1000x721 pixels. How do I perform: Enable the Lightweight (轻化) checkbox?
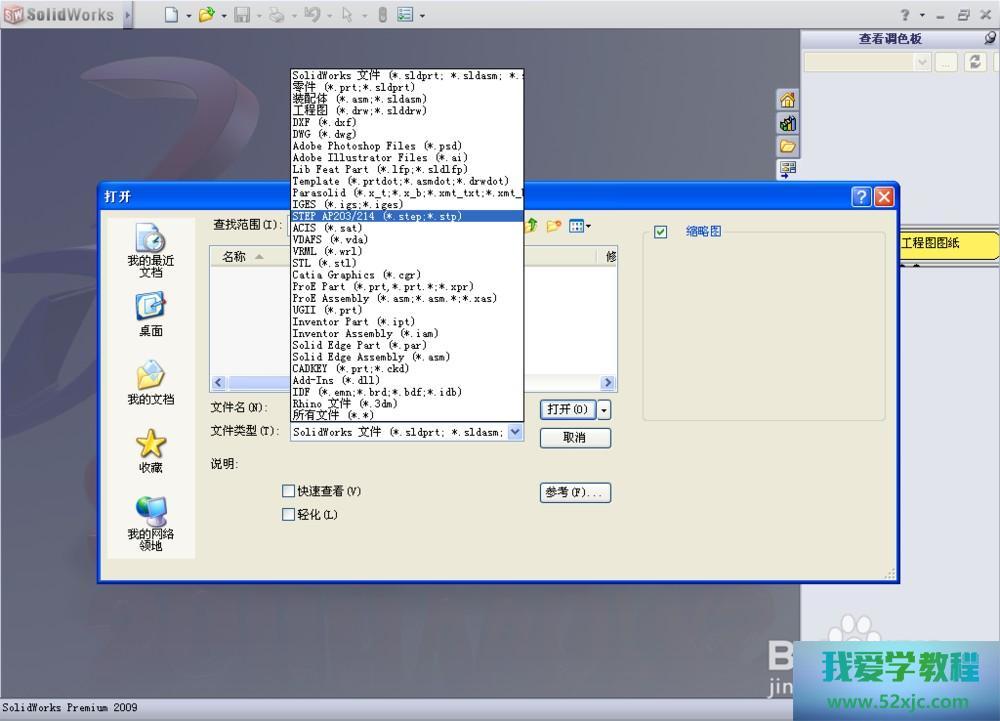pyautogui.click(x=289, y=515)
